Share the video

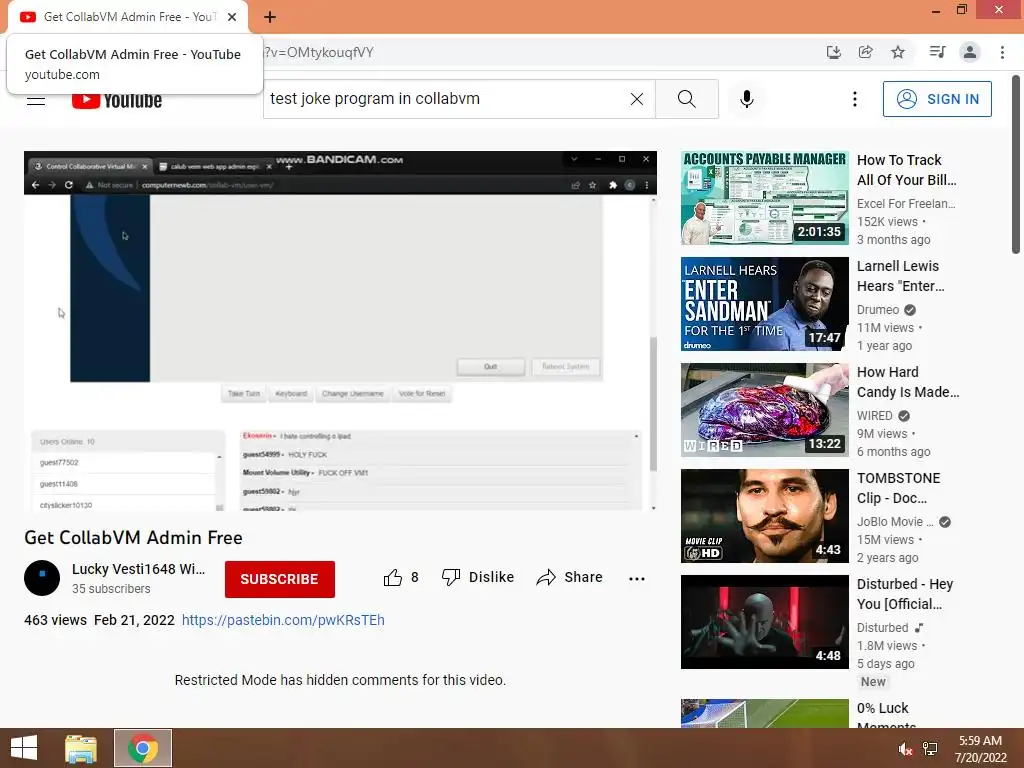coord(569,577)
